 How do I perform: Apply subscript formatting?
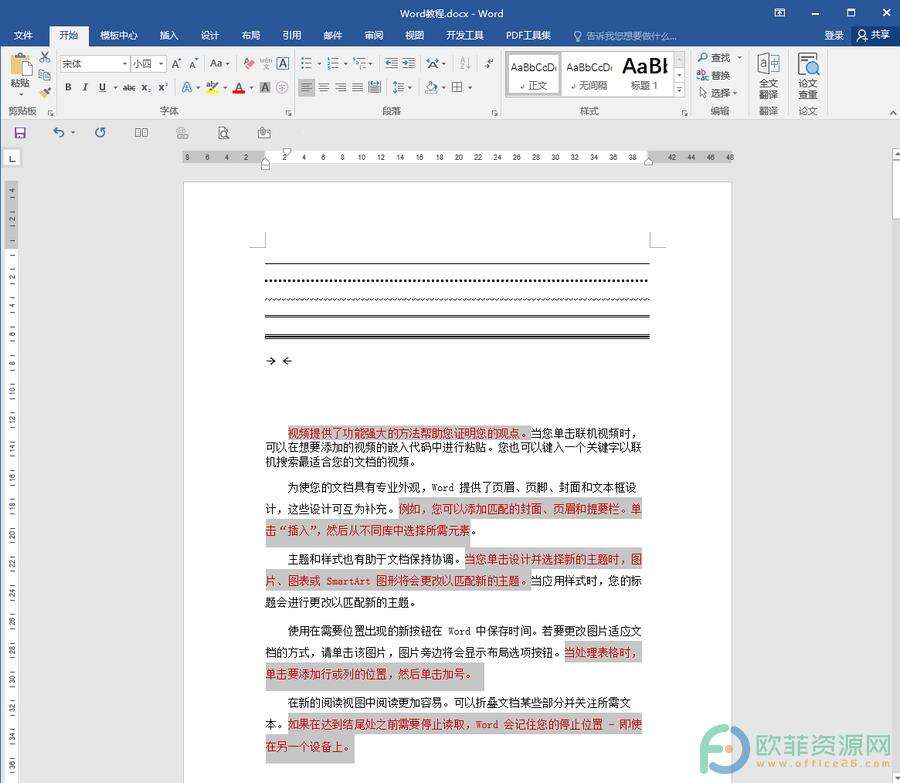pos(146,87)
